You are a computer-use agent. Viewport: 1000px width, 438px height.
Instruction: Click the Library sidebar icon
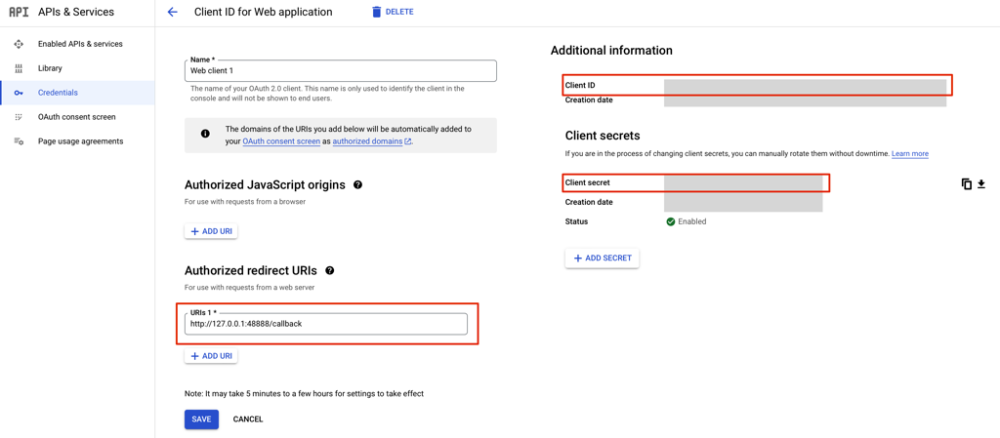(18, 68)
